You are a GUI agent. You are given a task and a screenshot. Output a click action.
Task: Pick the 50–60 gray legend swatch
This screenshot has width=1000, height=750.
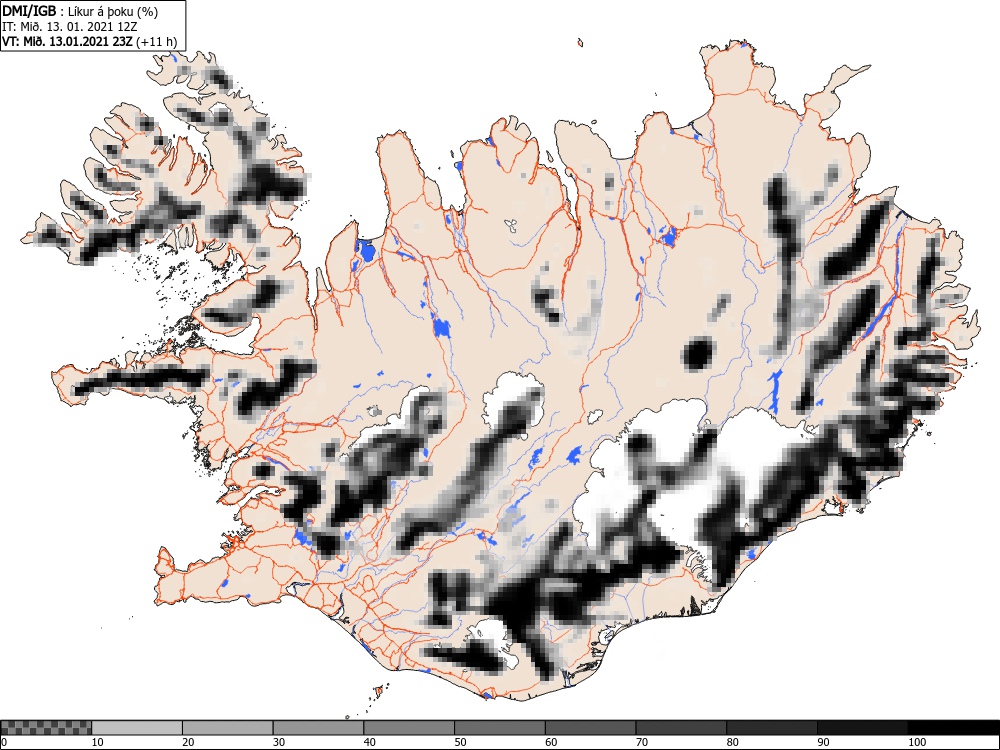[x=499, y=728]
